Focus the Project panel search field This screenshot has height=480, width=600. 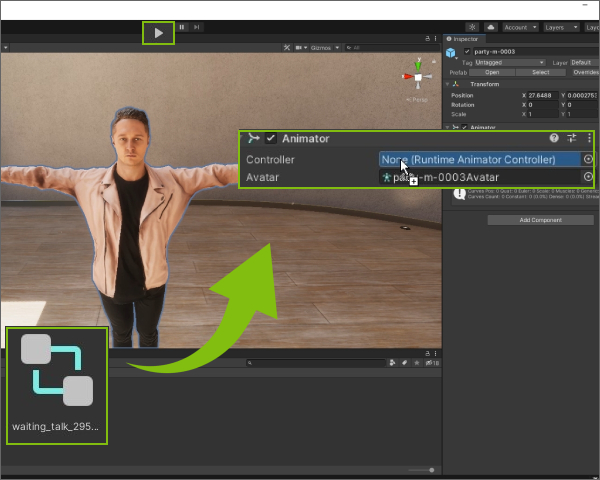click(315, 363)
